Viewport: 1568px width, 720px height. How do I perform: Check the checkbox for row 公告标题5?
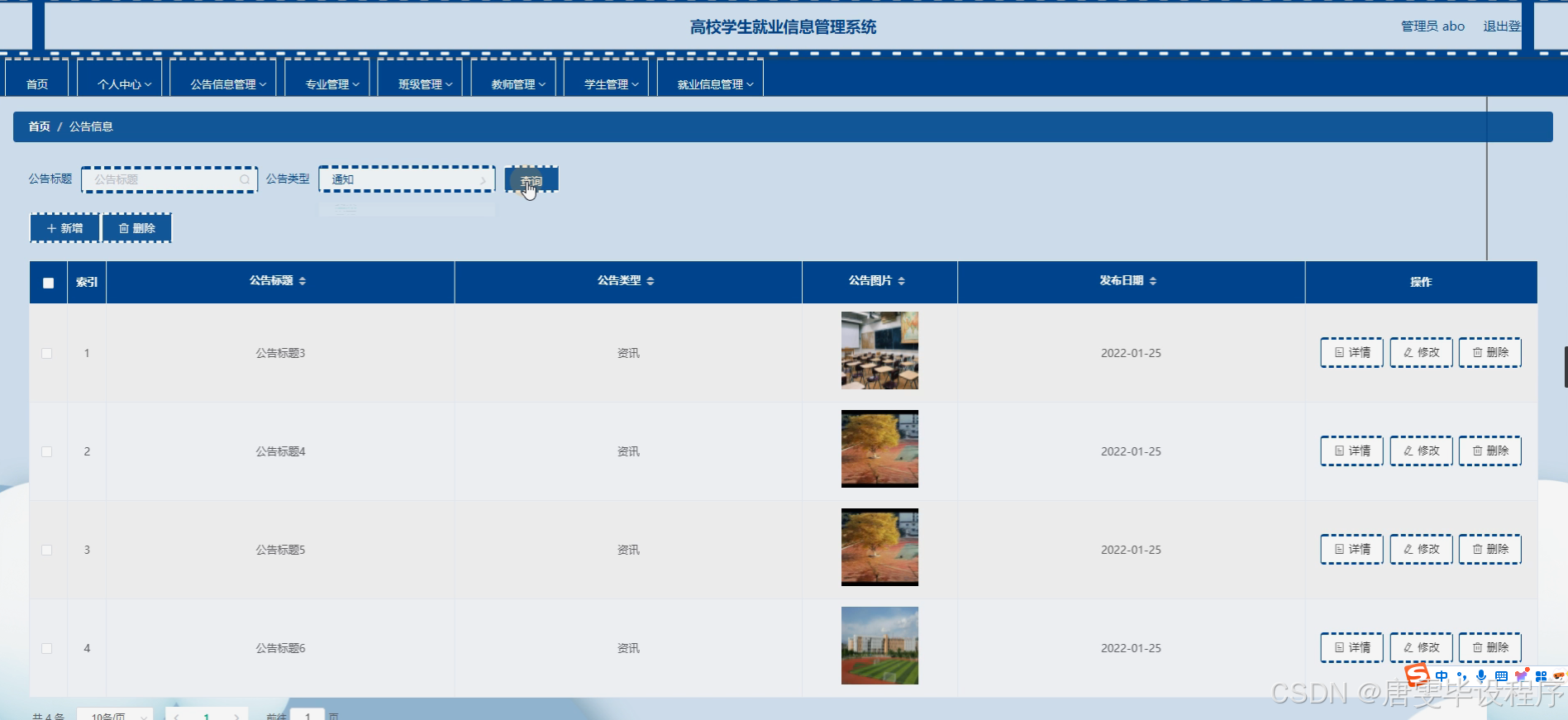[47, 550]
